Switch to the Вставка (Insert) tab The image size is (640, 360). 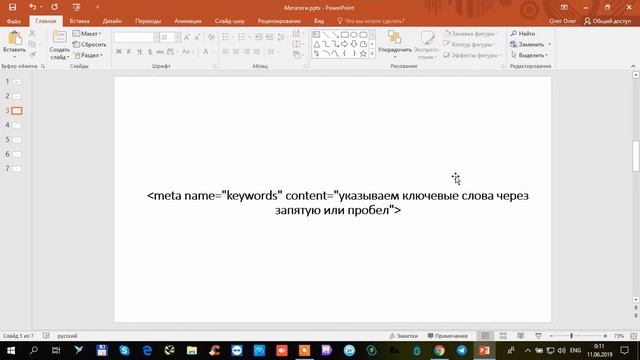(79, 21)
